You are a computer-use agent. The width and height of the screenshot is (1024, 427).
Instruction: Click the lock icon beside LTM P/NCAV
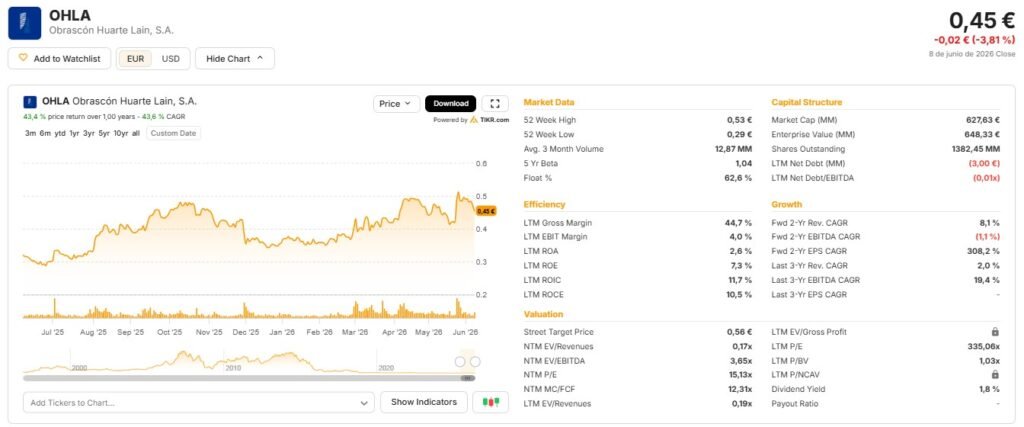click(995, 375)
